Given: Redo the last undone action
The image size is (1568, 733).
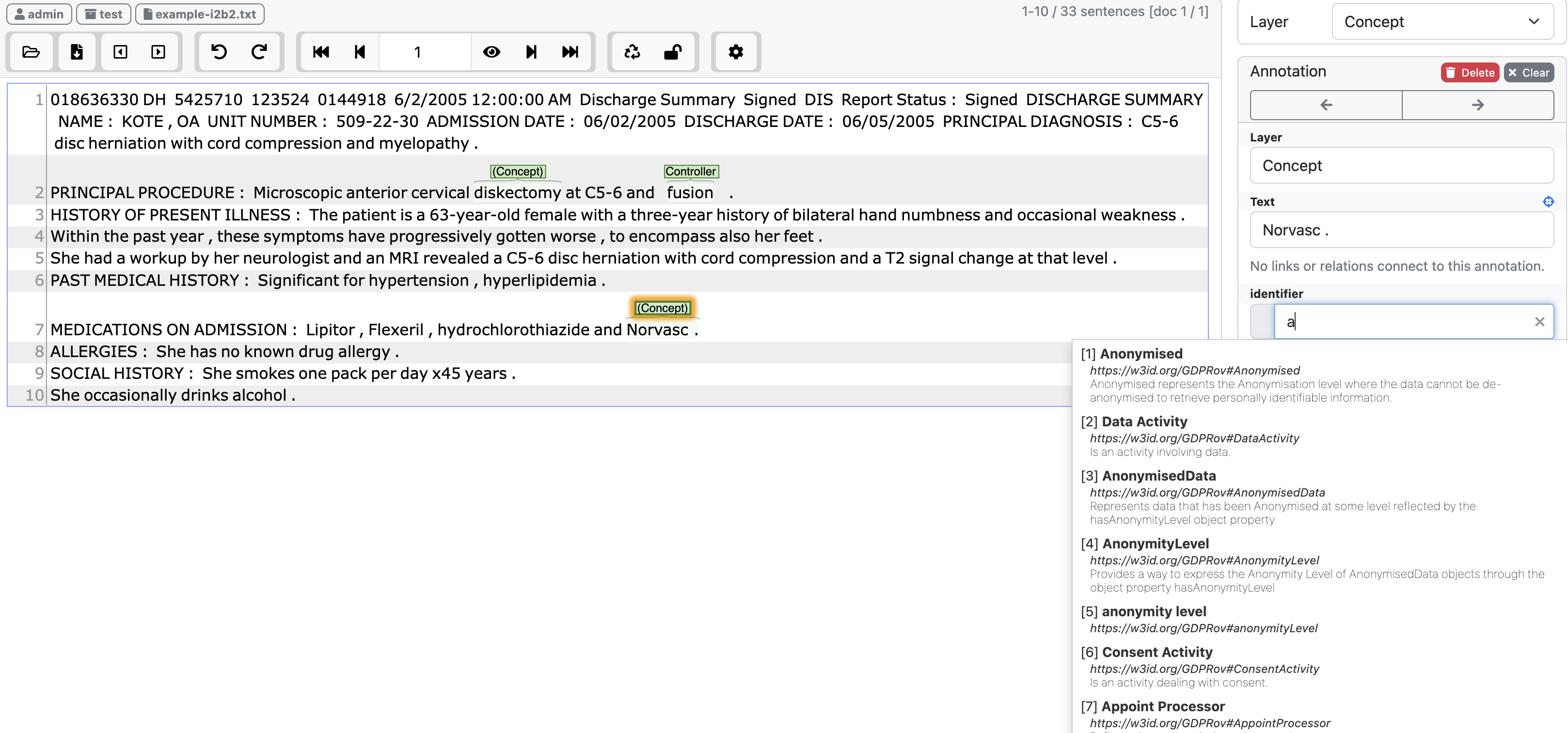Looking at the screenshot, I should coord(258,52).
